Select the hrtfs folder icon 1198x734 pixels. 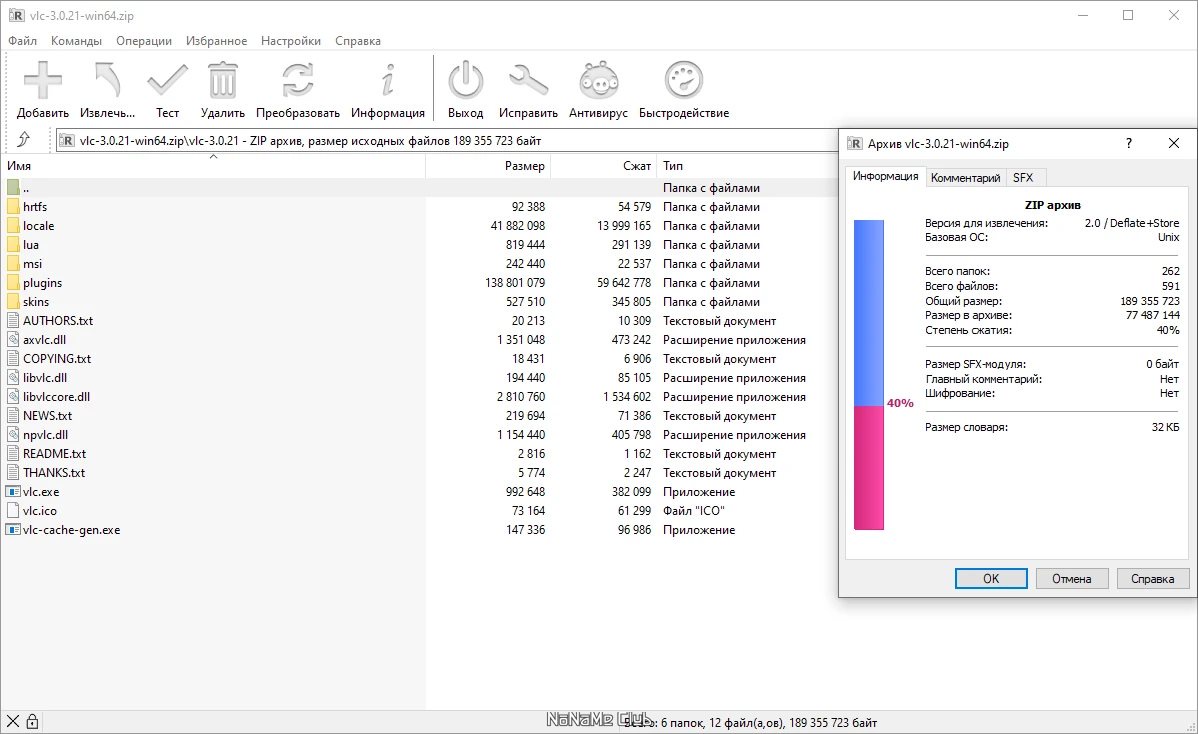point(13,206)
